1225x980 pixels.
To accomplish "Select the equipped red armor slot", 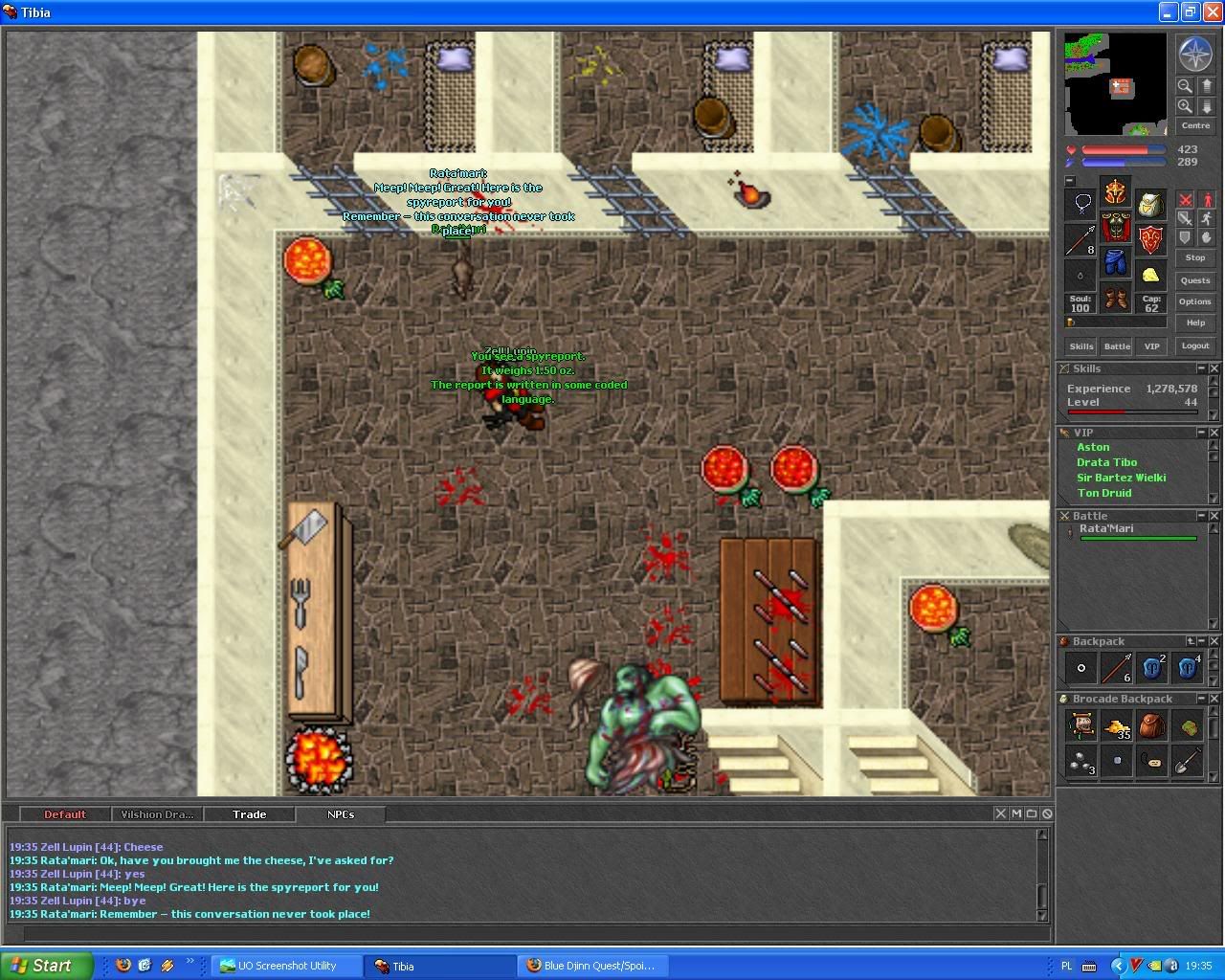I will (1115, 227).
